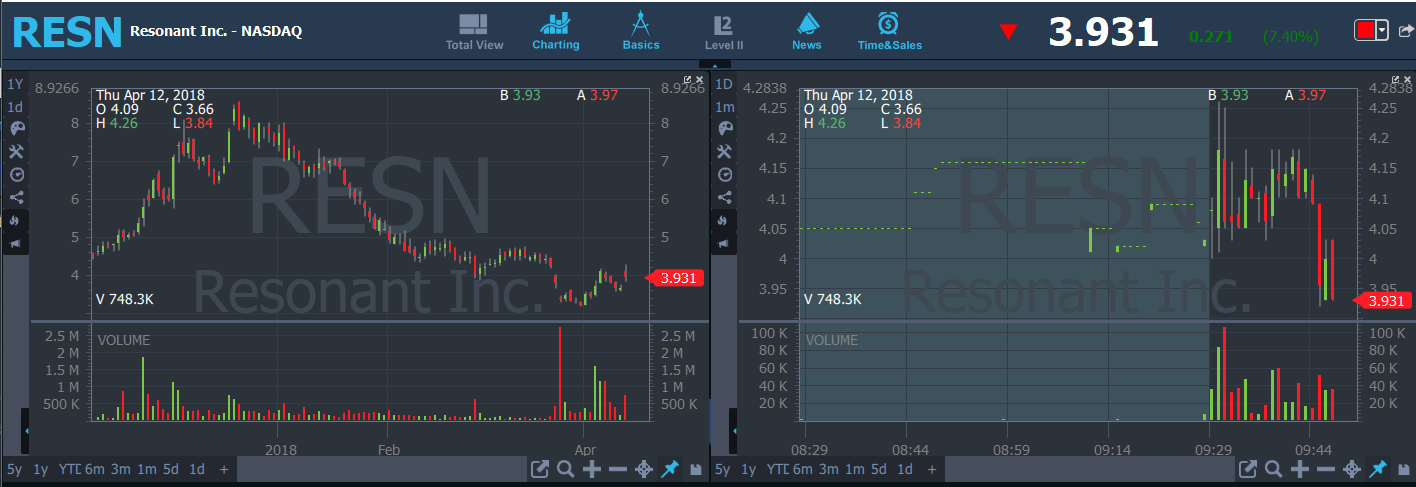Open the drawing tools icon on right chart
Image resolution: width=1416 pixels, height=487 pixels.
click(x=725, y=151)
